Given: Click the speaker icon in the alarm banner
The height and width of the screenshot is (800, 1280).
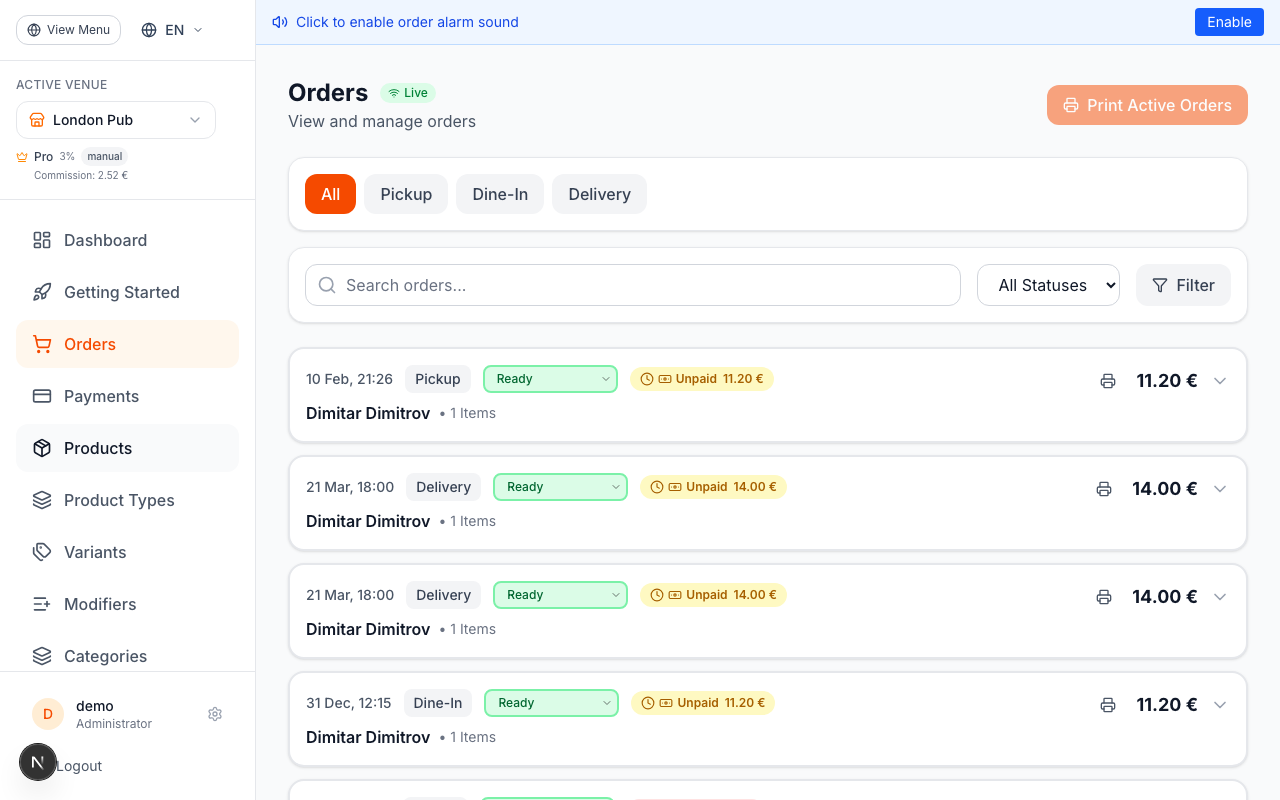Looking at the screenshot, I should point(279,21).
